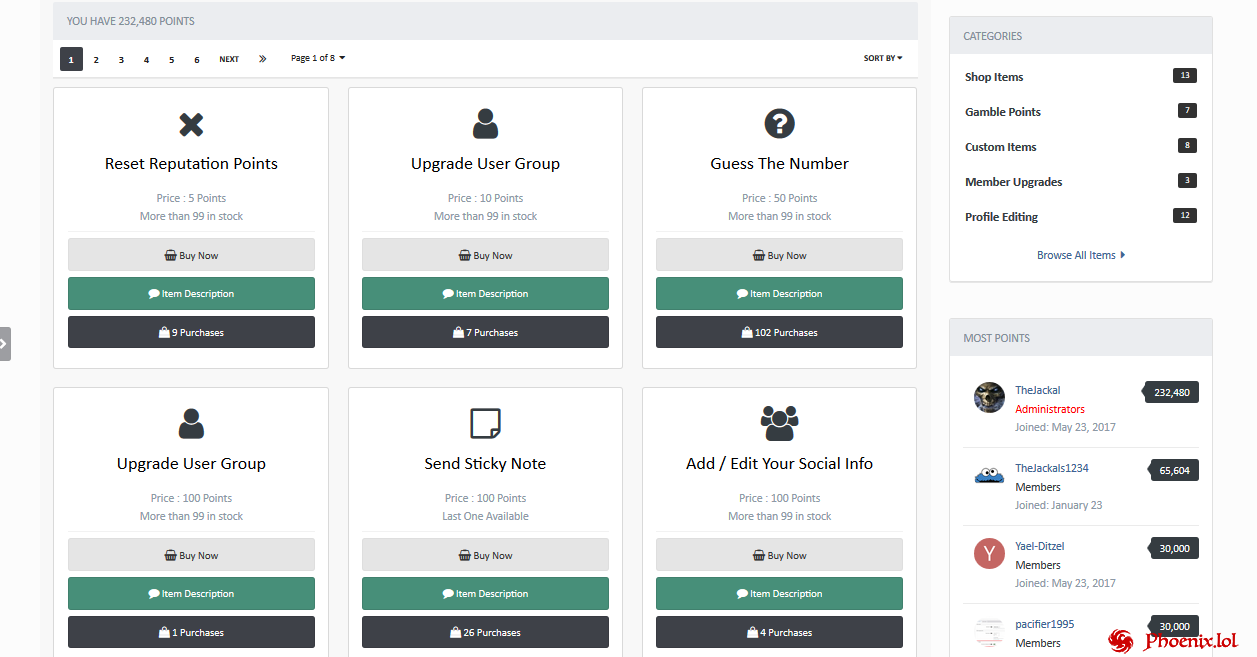The width and height of the screenshot is (1257, 657).
Task: Open the Sort By dropdown
Action: point(882,58)
